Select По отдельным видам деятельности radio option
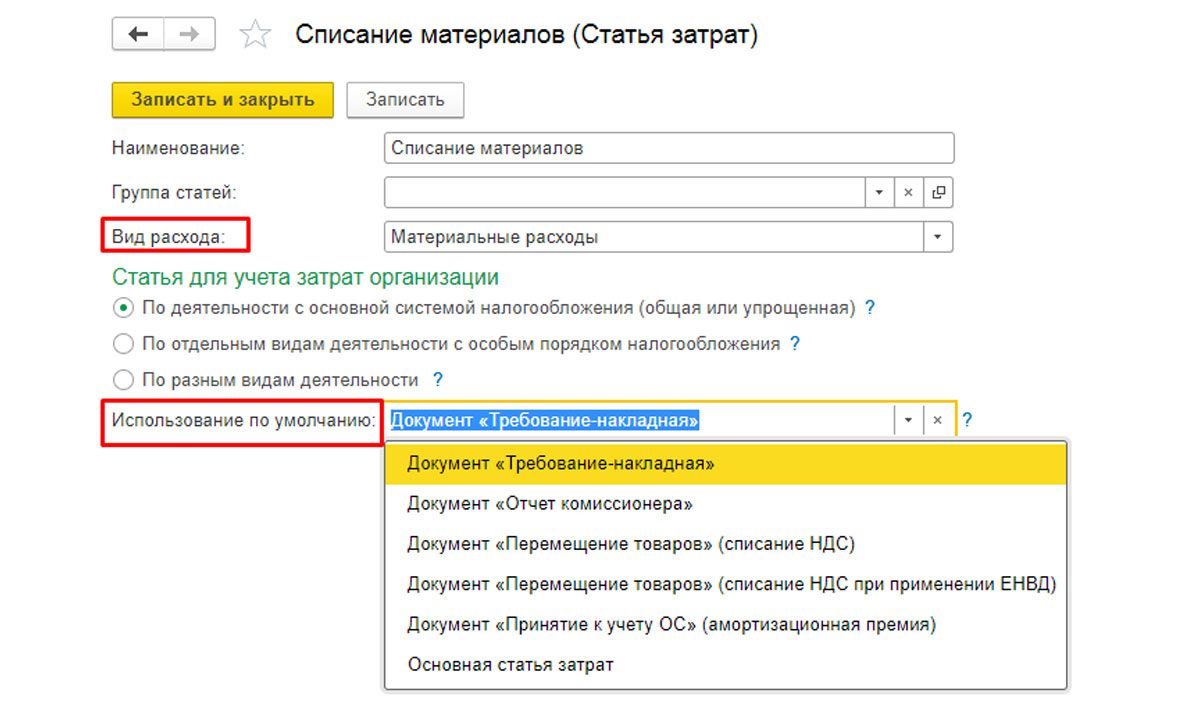Viewport: 1200px width, 721px height. [x=123, y=344]
